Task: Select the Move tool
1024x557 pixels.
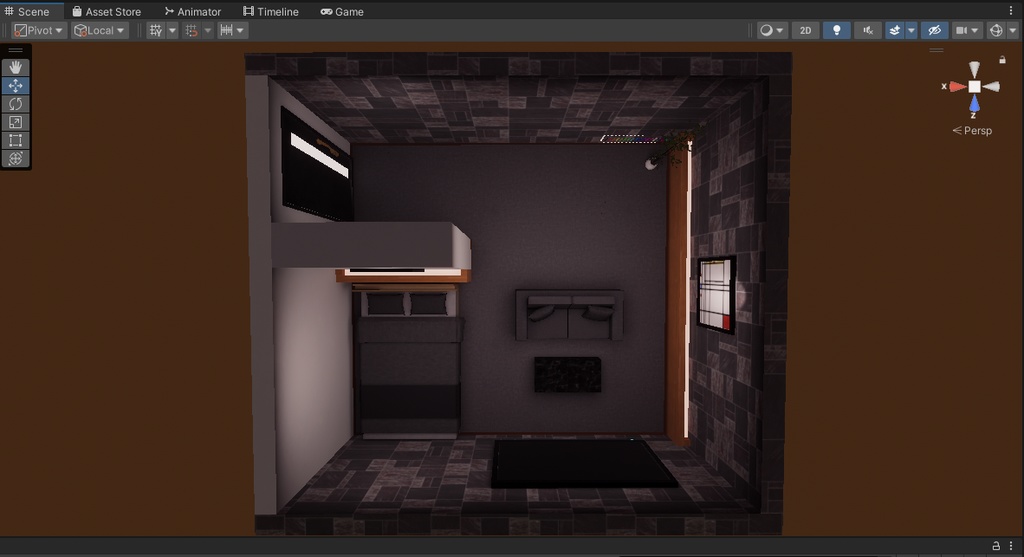Action: tap(16, 86)
